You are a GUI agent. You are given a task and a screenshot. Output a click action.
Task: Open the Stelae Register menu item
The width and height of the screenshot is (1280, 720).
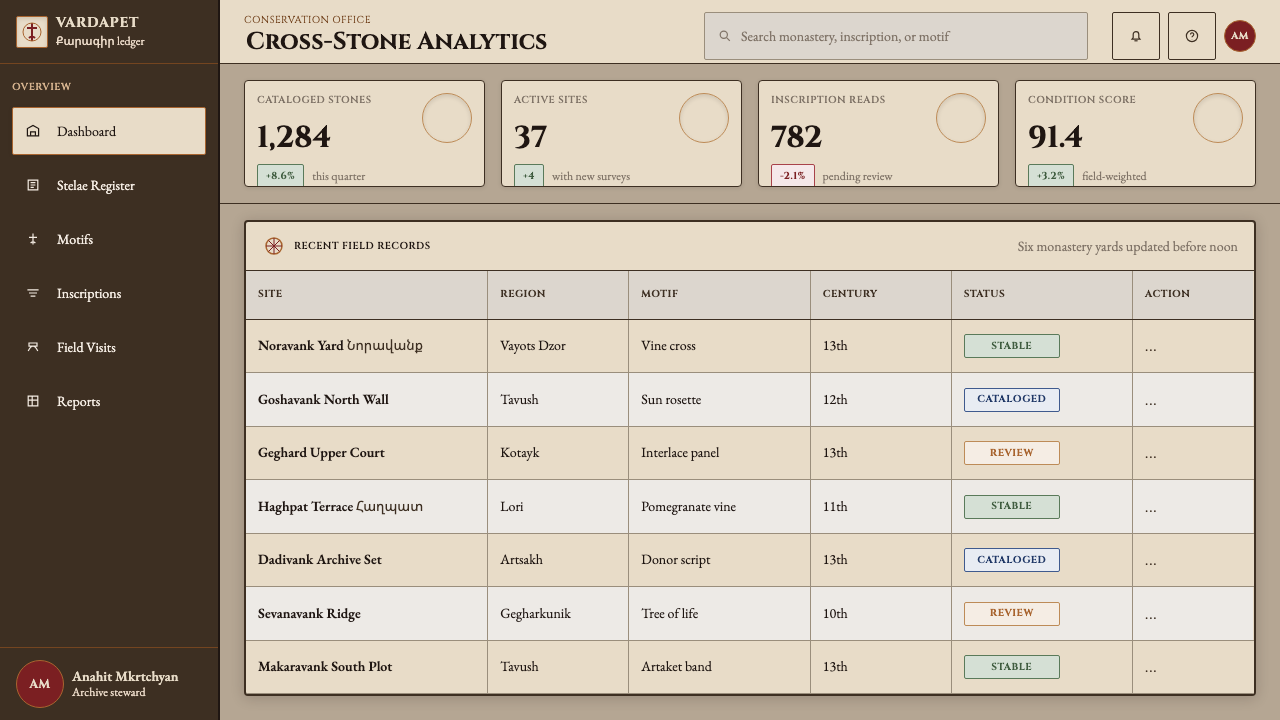(109, 185)
